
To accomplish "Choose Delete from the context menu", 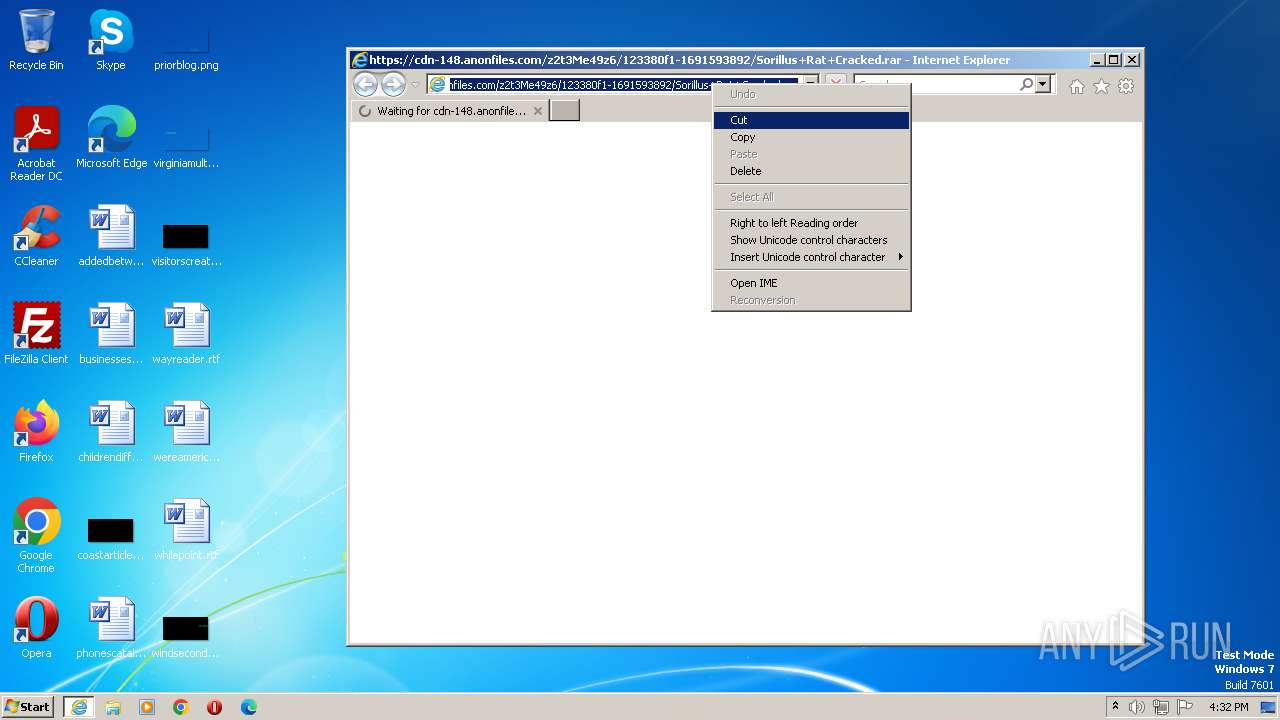I will tap(811, 171).
